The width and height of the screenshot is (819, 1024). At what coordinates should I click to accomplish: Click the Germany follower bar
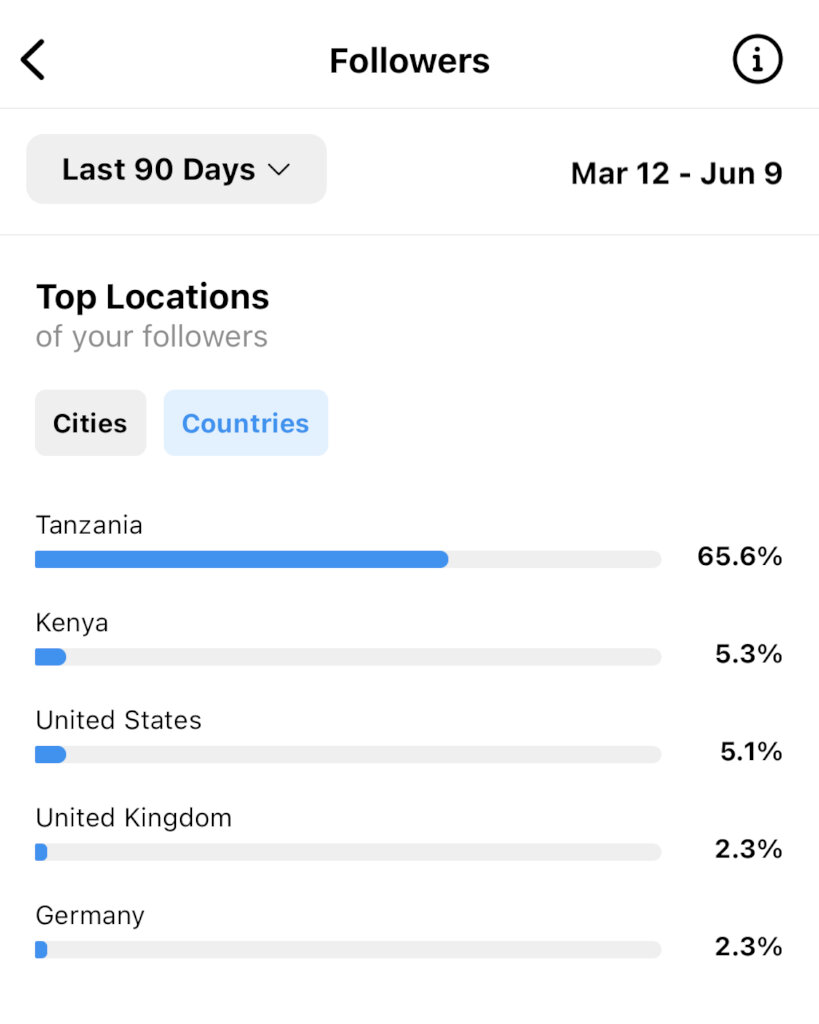[347, 949]
